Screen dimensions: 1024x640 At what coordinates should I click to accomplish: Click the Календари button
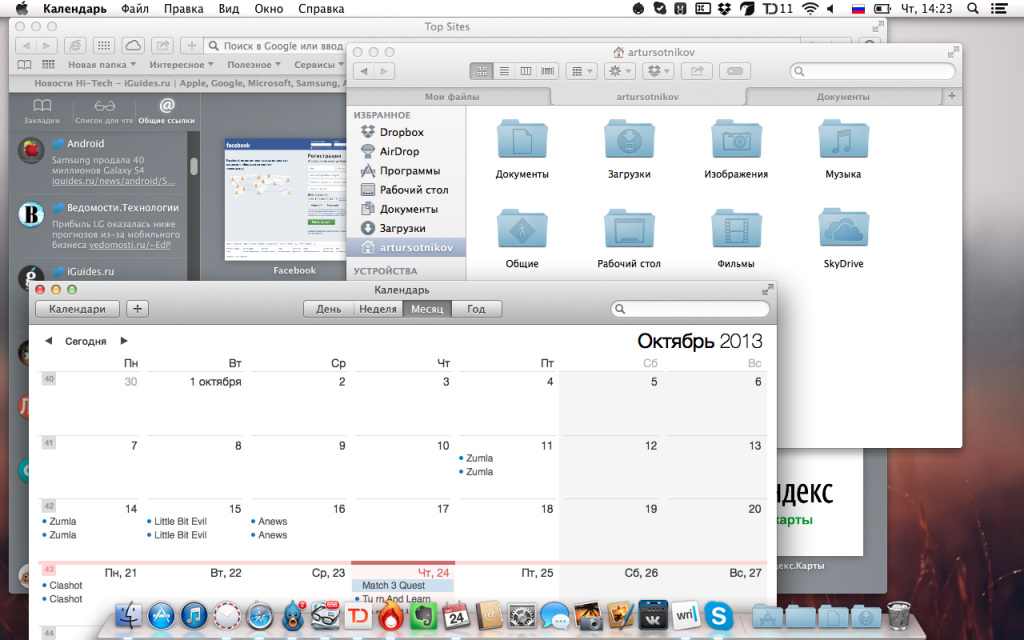tap(77, 309)
